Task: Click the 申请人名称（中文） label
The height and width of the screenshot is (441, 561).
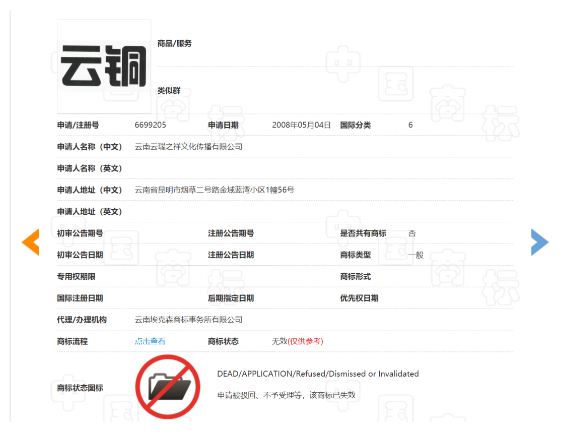Action: point(89,147)
